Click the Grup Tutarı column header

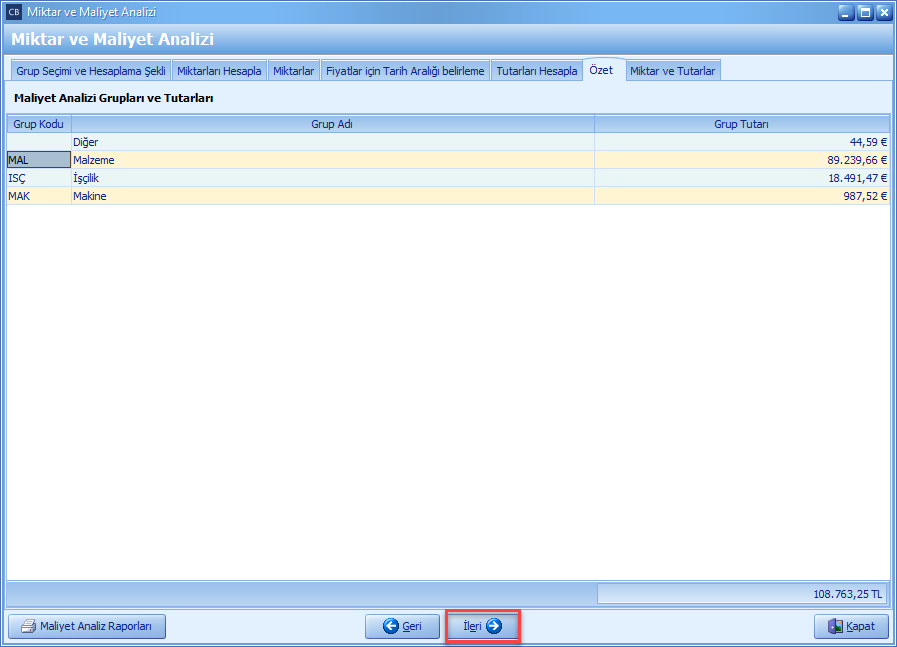click(741, 124)
